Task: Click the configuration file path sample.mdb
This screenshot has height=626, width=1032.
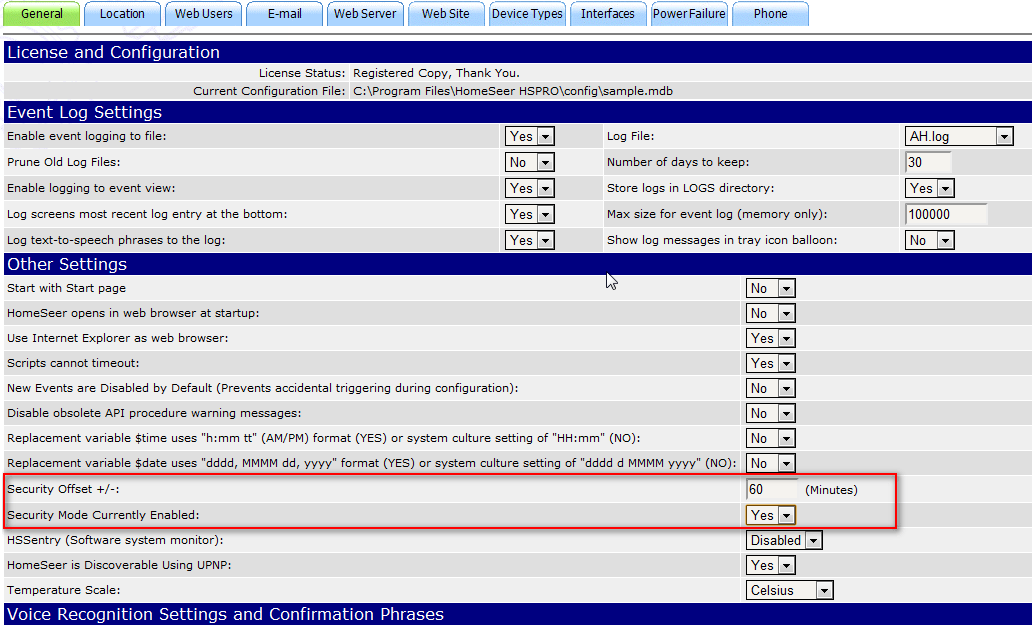Action: [513, 91]
